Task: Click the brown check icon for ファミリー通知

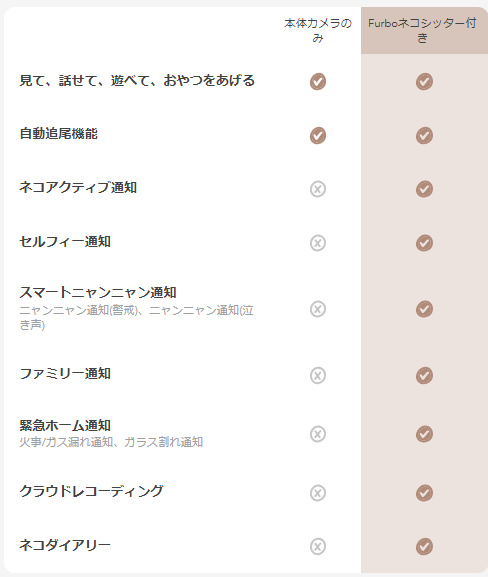Action: coord(424,375)
